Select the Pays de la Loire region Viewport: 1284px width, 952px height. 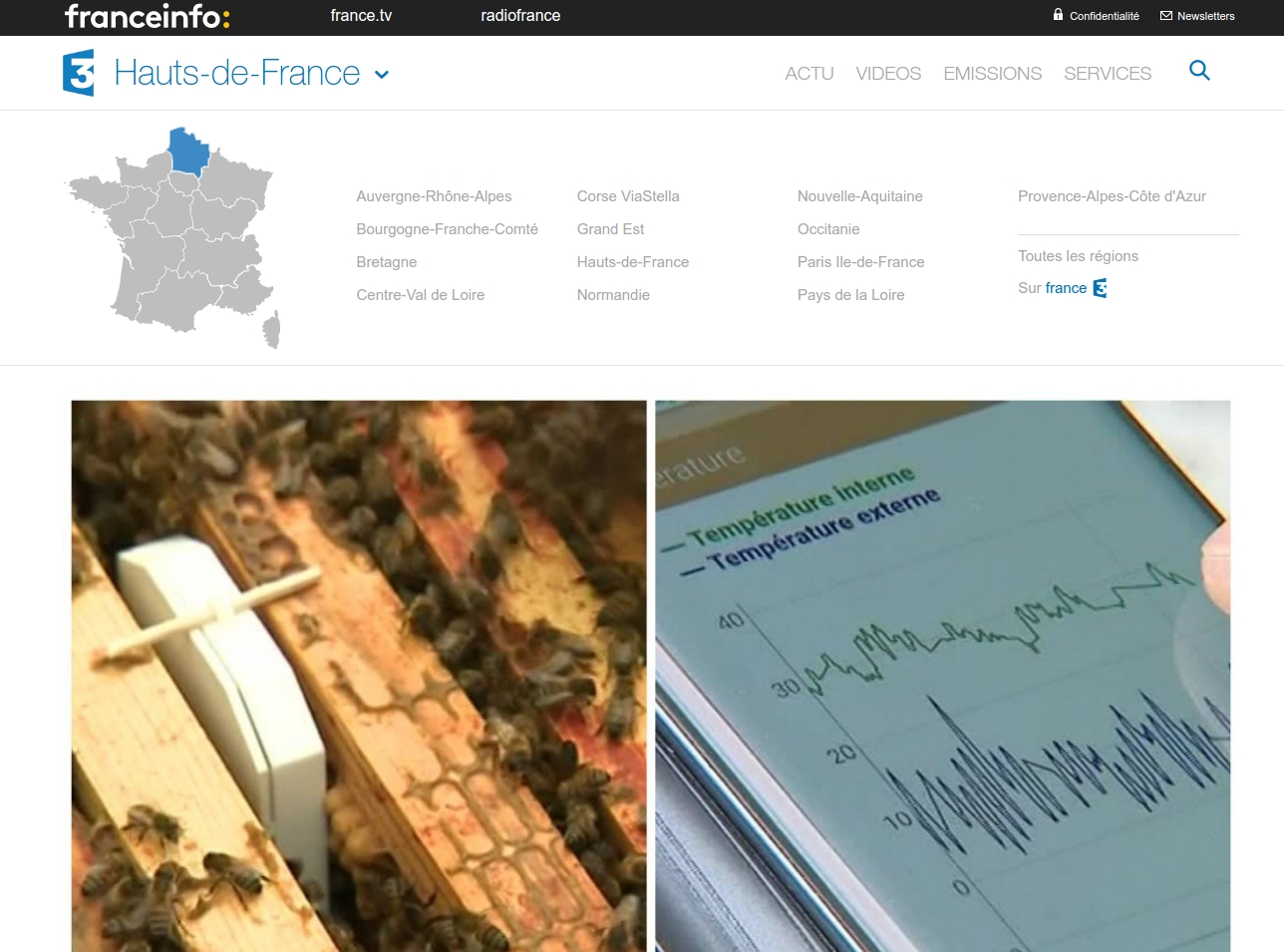click(851, 295)
